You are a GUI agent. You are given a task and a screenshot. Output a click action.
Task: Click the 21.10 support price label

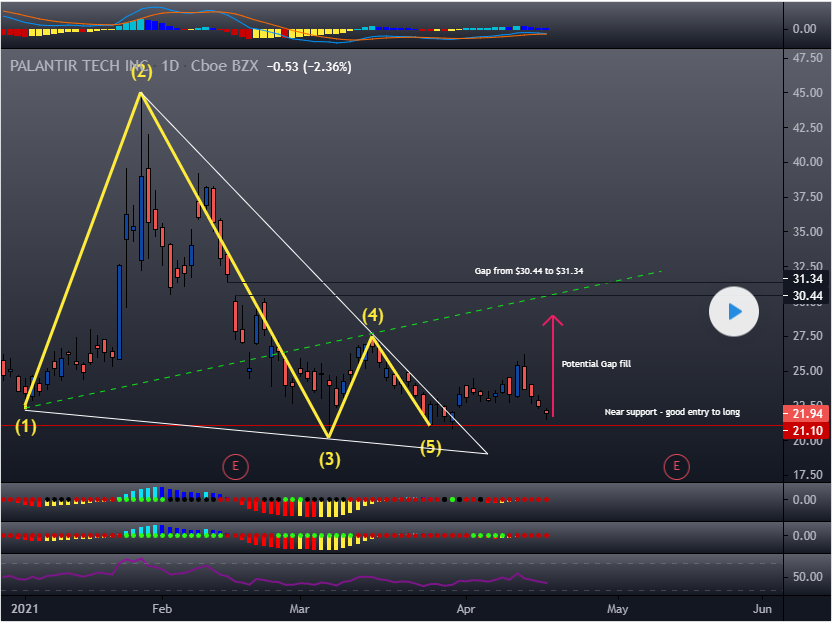tap(806, 431)
